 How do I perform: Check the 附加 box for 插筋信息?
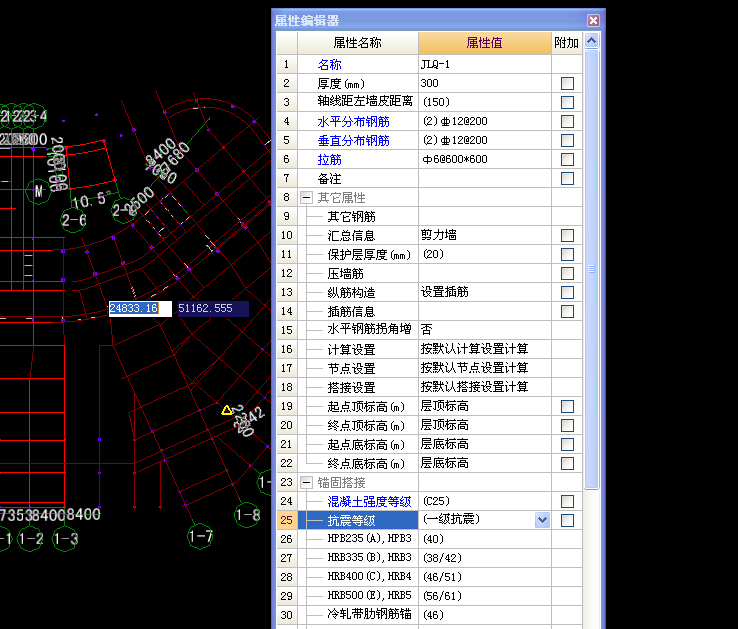(x=567, y=311)
